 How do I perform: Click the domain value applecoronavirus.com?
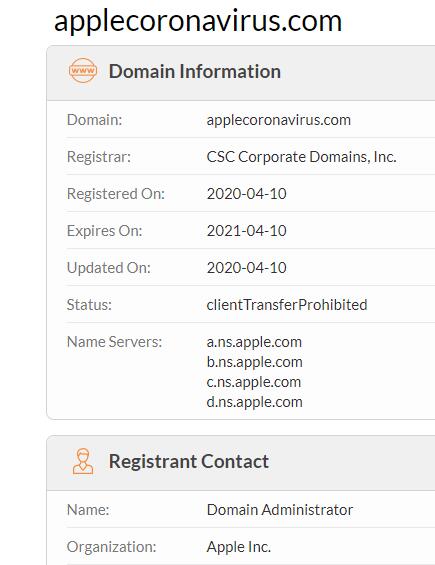[279, 120]
